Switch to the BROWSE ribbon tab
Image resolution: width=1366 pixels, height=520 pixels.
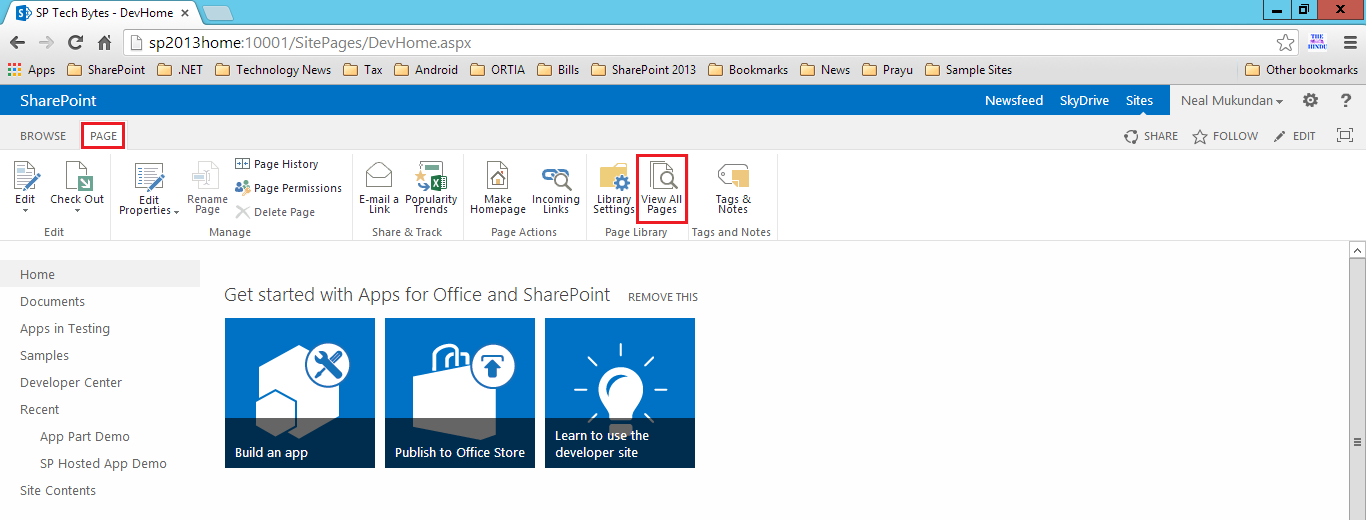[x=43, y=136]
